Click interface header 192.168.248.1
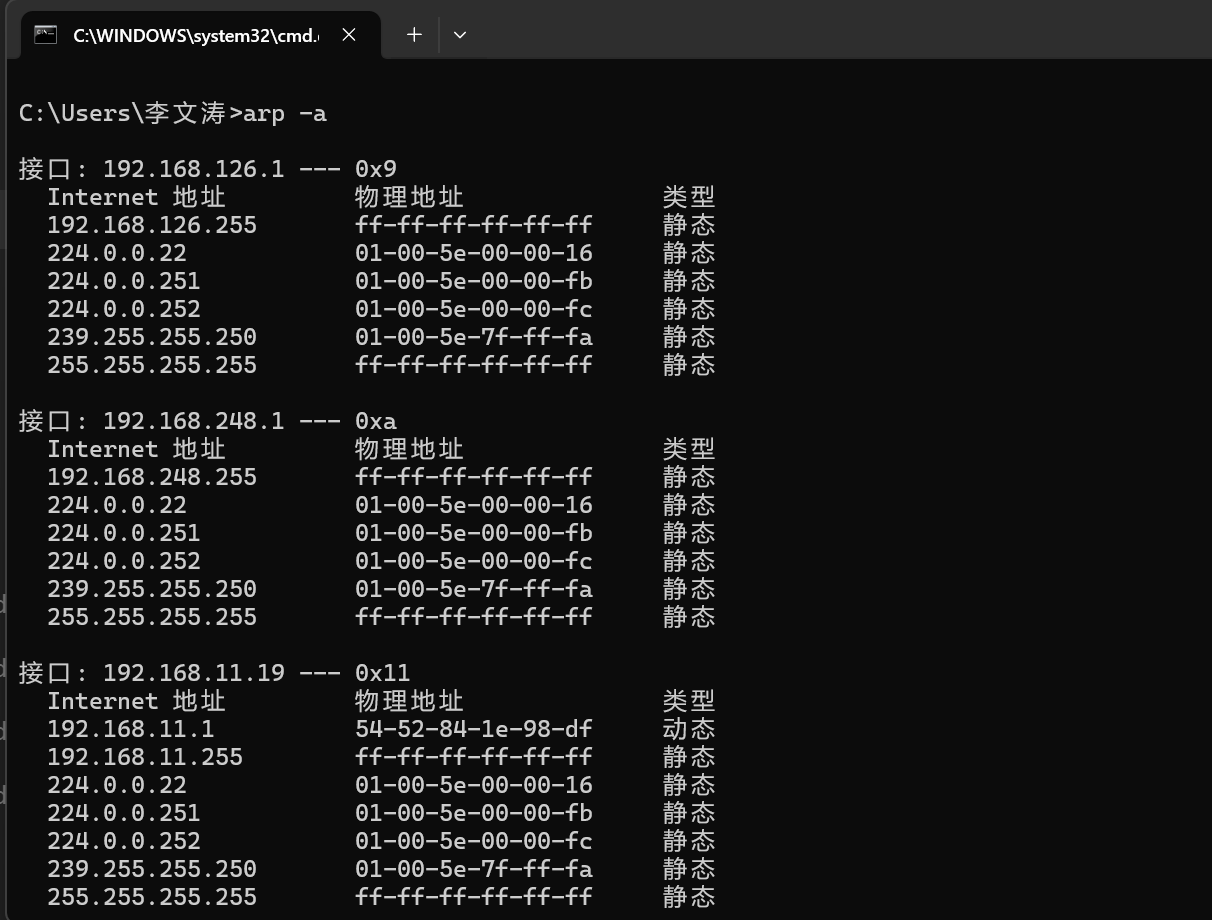 [193, 421]
